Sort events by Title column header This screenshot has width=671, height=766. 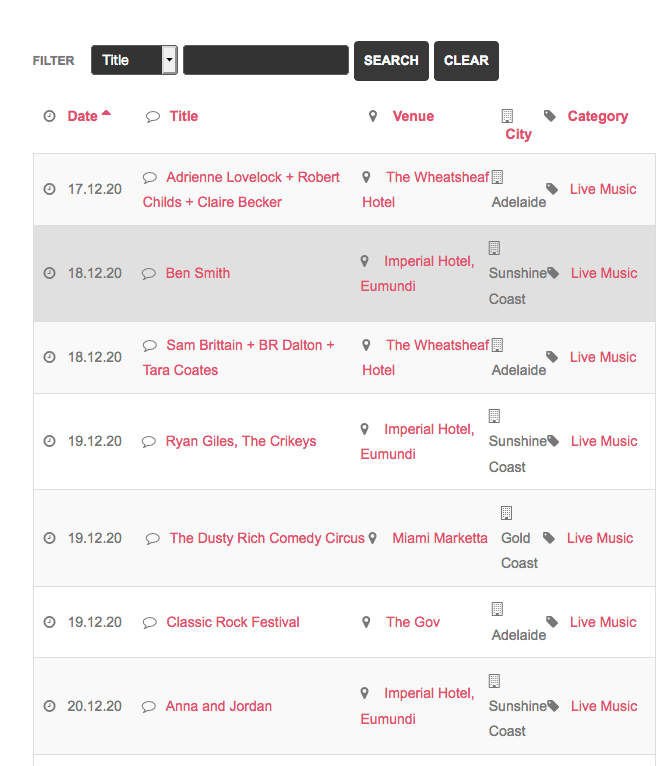tap(184, 116)
